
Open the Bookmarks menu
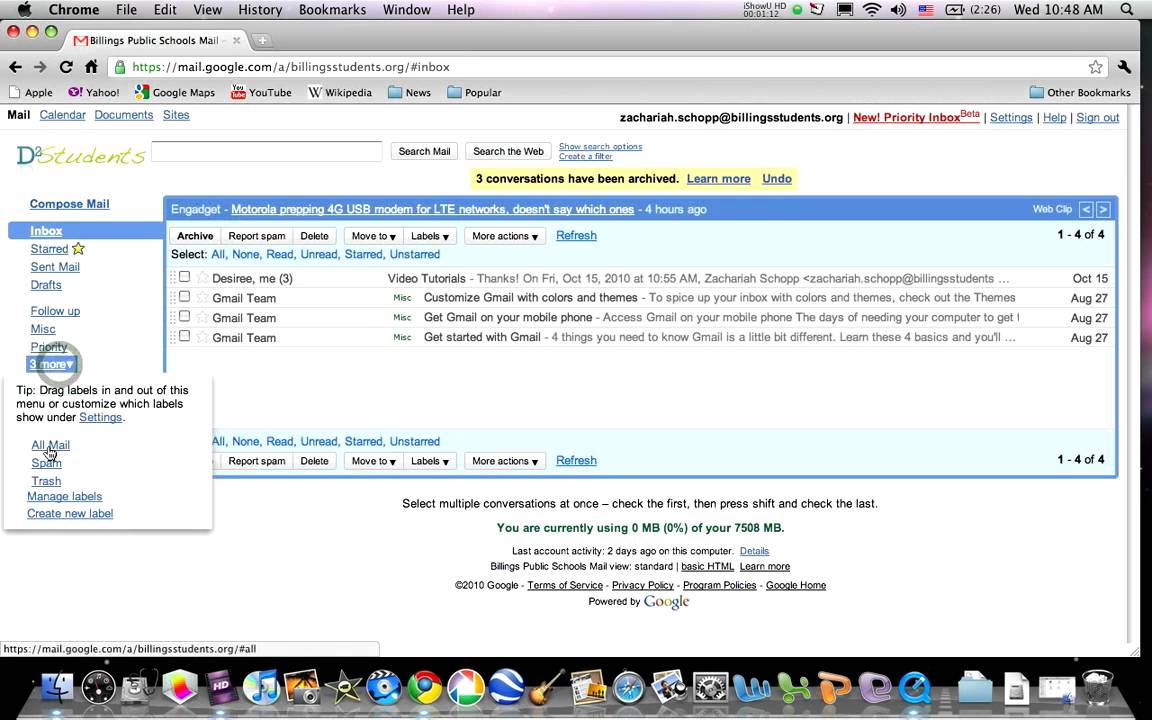pyautogui.click(x=332, y=10)
